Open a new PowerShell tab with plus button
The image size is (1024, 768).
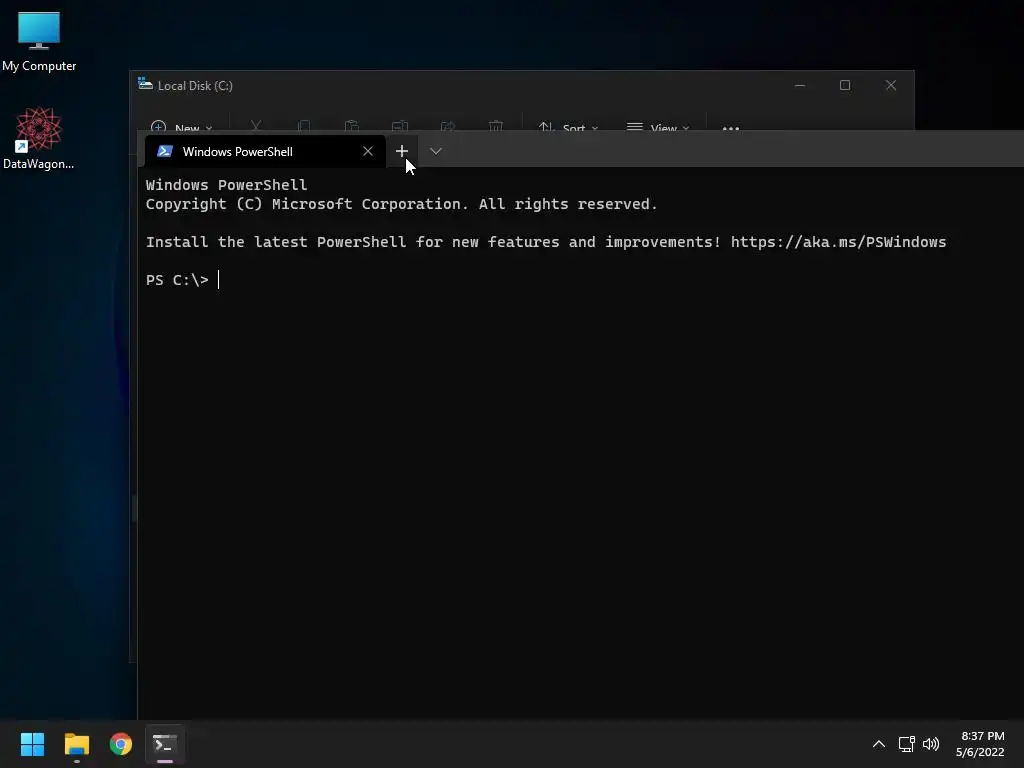pos(402,152)
